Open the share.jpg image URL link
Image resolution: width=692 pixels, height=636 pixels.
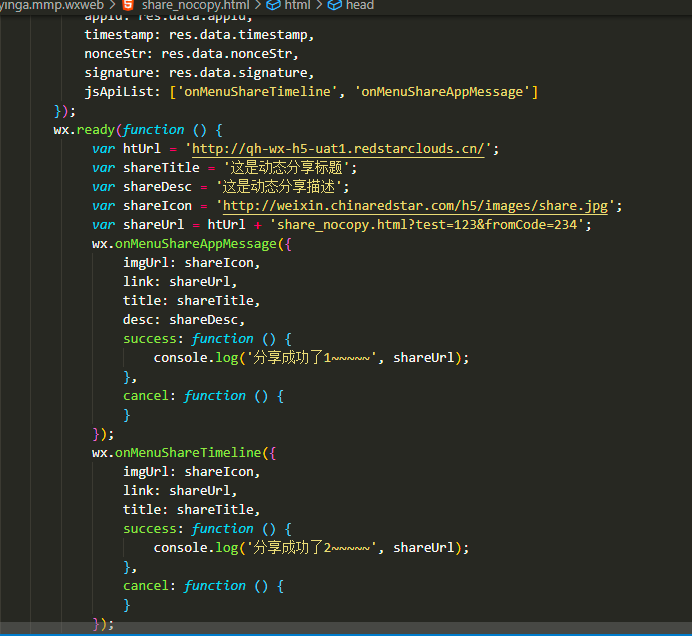[x=415, y=206]
